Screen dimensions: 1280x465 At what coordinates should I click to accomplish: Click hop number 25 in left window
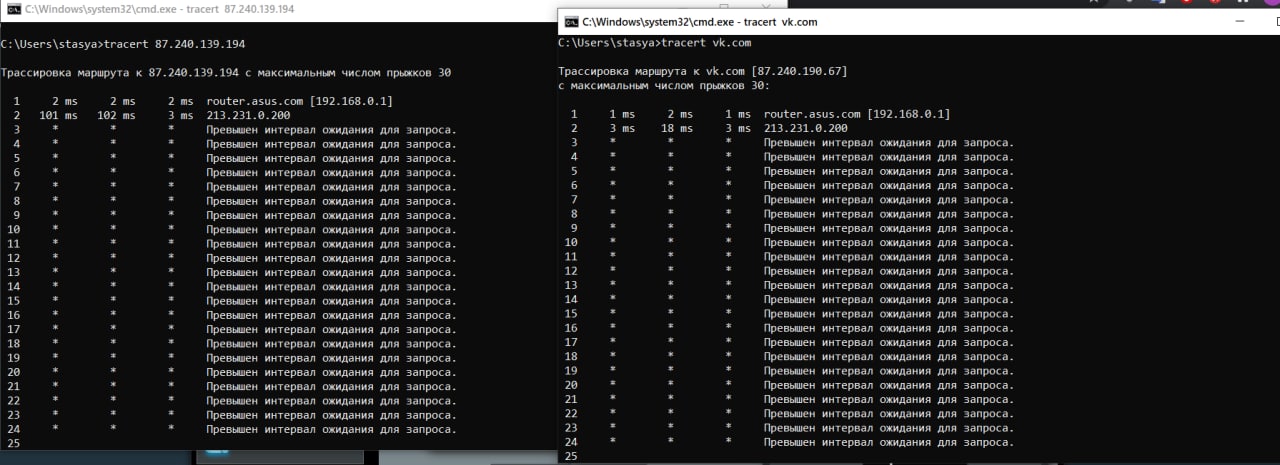(x=14, y=443)
